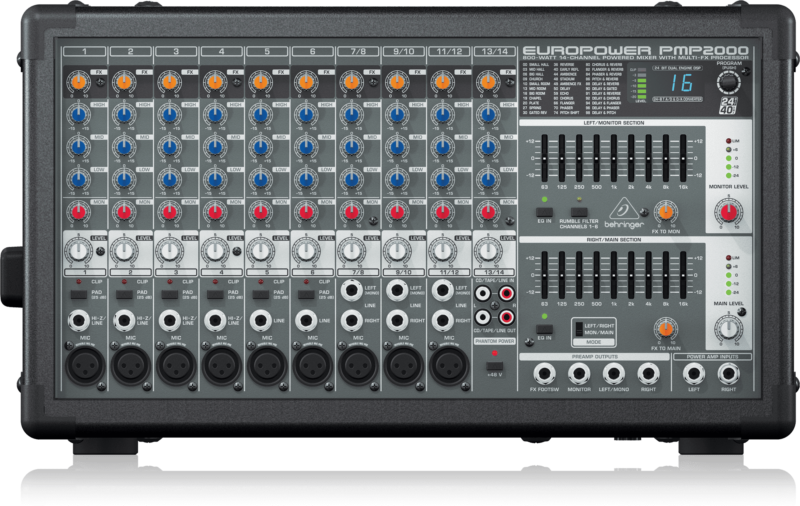
Task: Click the EUROPOWER PMP2000 title text
Action: [635, 50]
